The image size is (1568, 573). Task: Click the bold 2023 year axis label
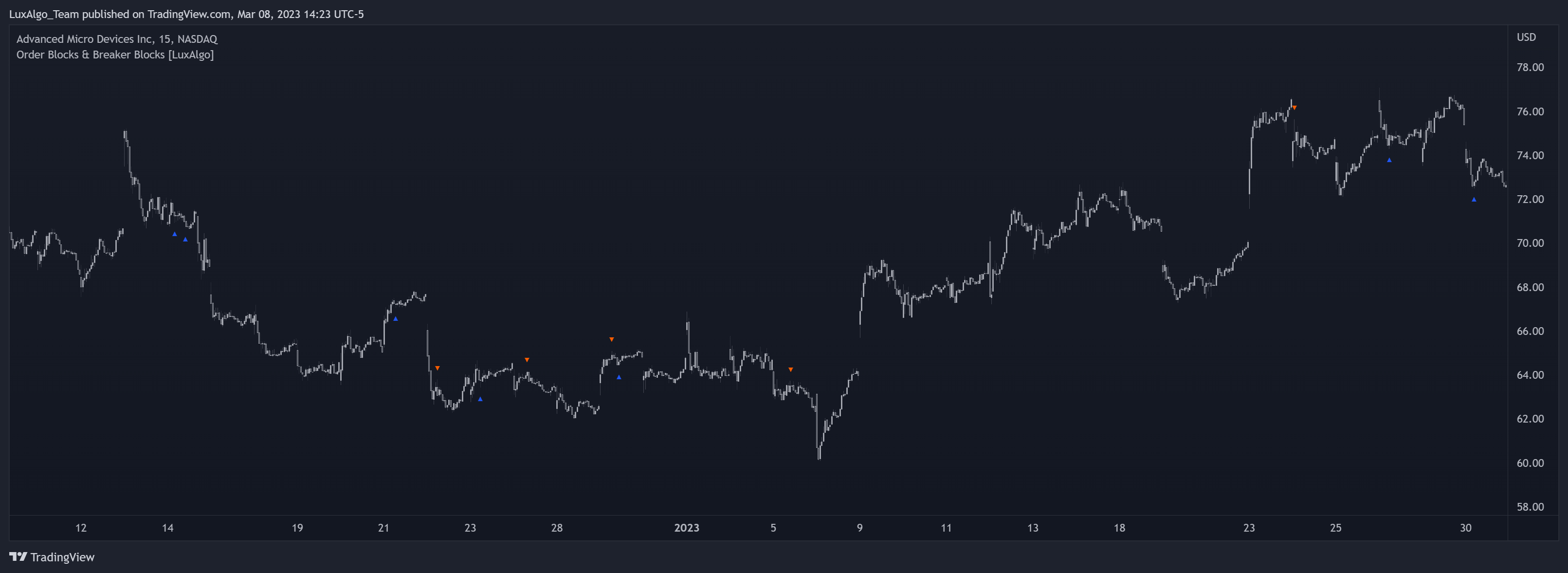687,528
